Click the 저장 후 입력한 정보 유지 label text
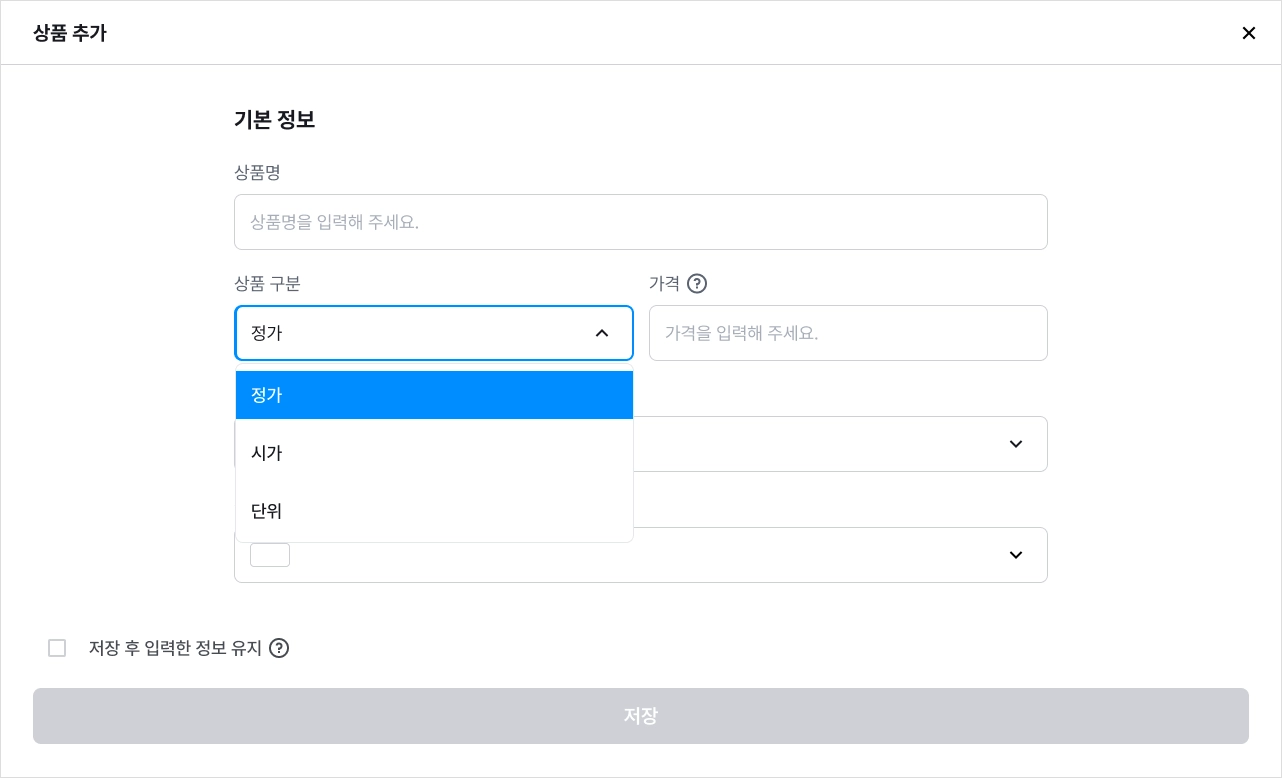Screen dimensions: 1282x778 pyautogui.click(x=175, y=648)
